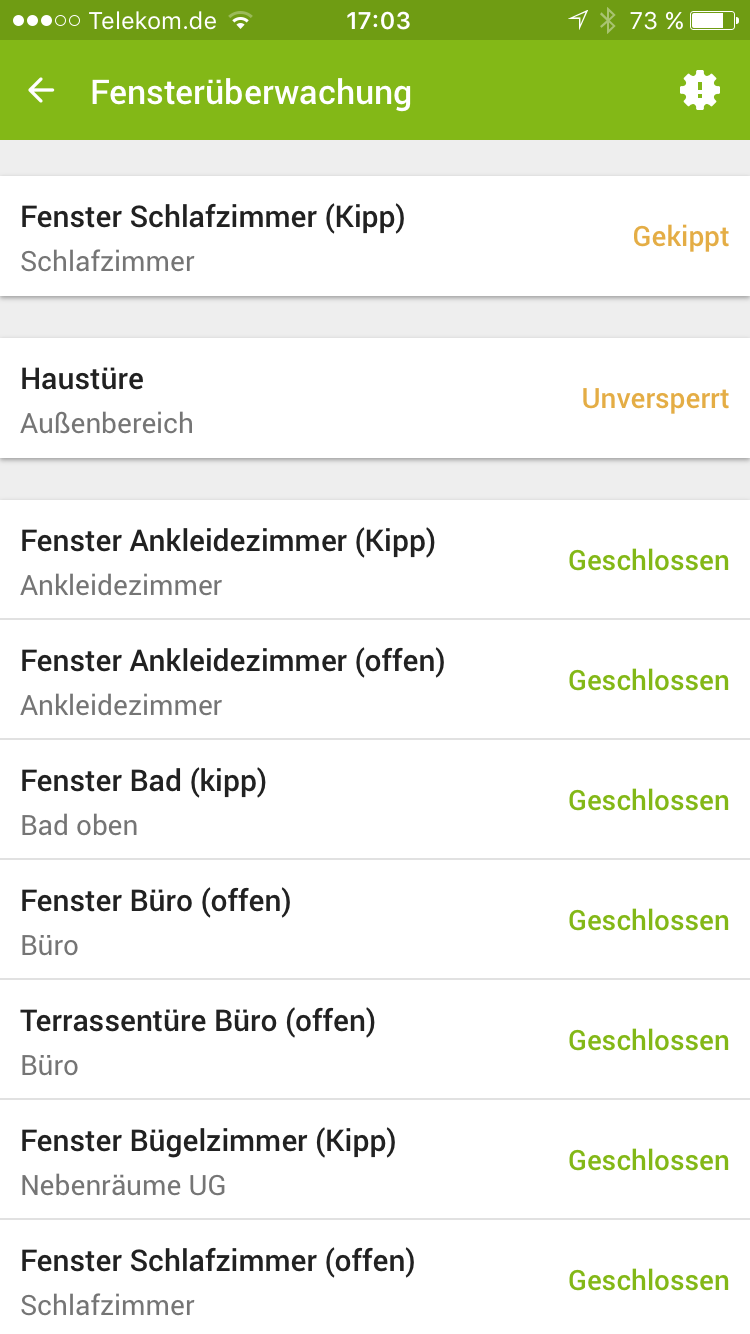Image resolution: width=750 pixels, height=1334 pixels.
Task: Tap the back arrow icon
Action: pyautogui.click(x=41, y=91)
